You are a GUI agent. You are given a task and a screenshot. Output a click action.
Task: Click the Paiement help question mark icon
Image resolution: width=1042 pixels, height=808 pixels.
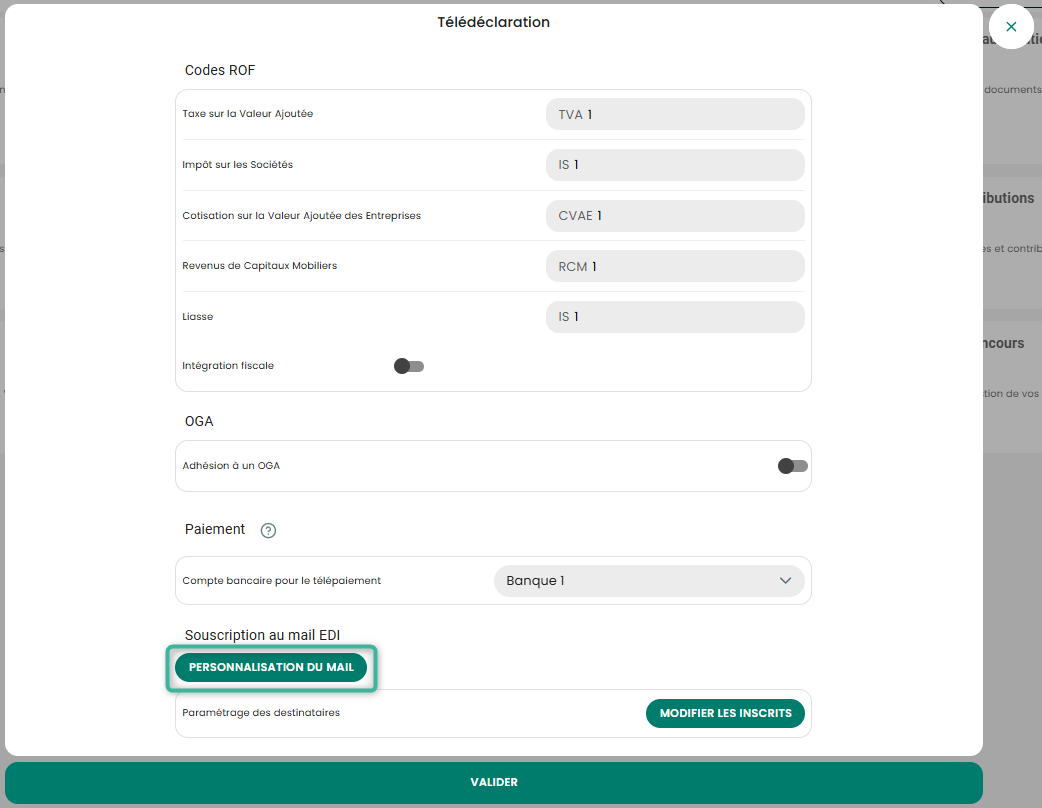coord(268,530)
